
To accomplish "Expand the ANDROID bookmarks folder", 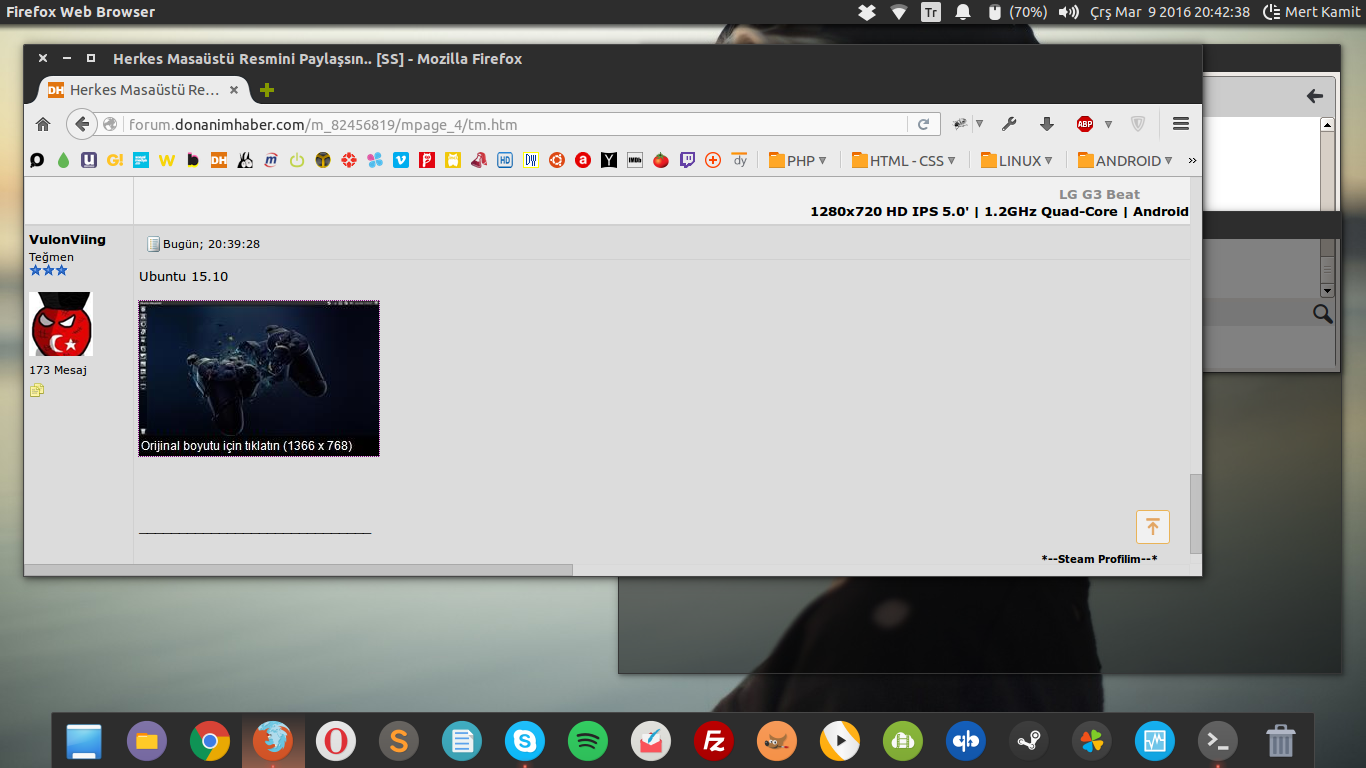I will tap(1127, 160).
